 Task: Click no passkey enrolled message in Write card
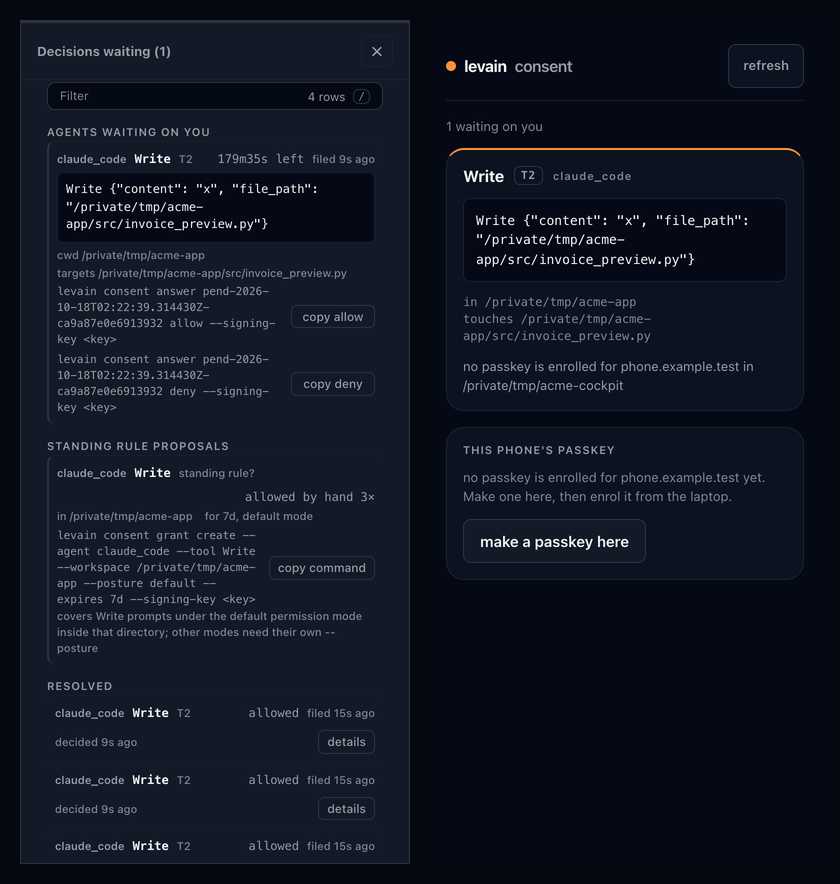[x=608, y=376]
